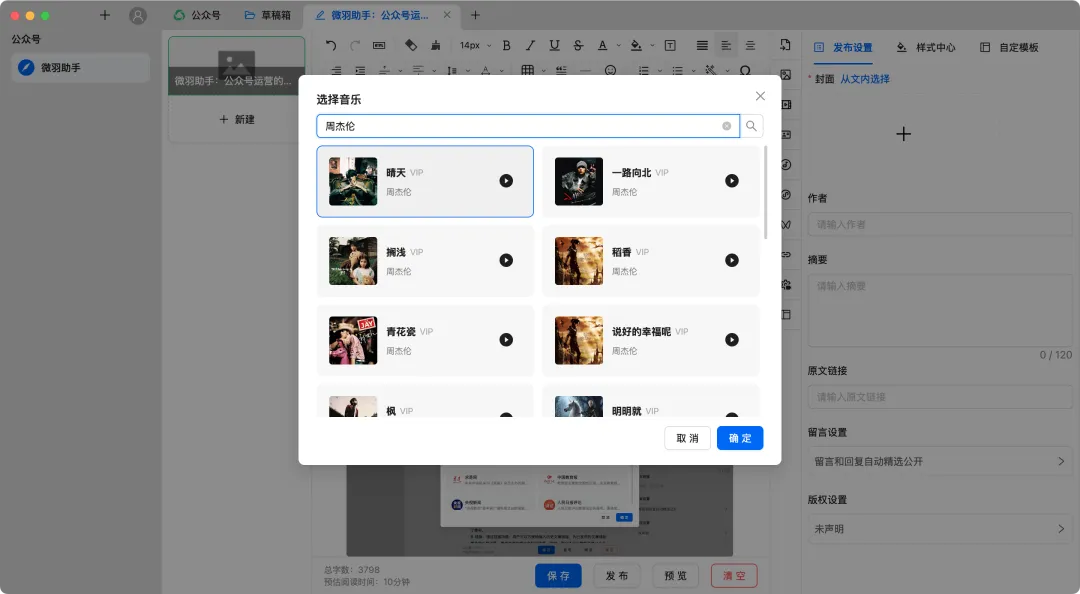Expand the font color dropdown arrow

click(x=619, y=46)
